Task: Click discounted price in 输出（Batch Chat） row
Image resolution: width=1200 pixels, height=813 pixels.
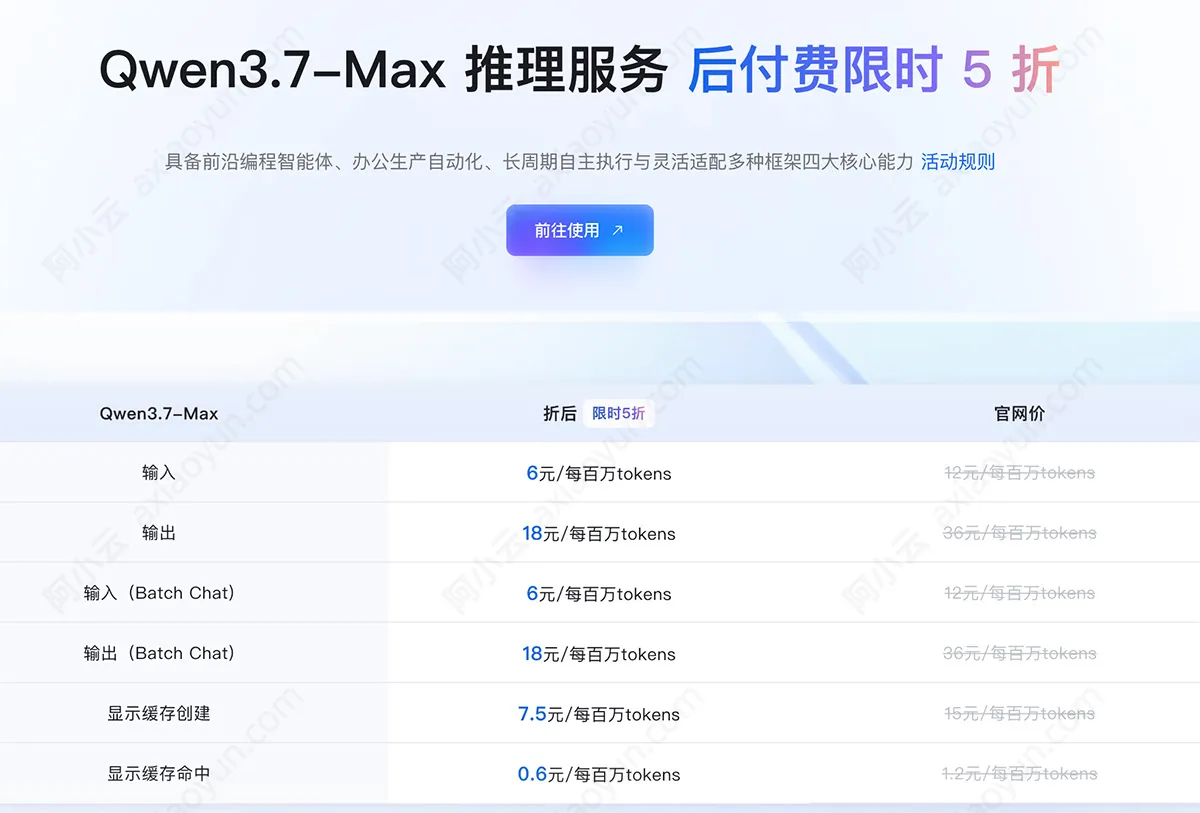Action: (x=599, y=653)
